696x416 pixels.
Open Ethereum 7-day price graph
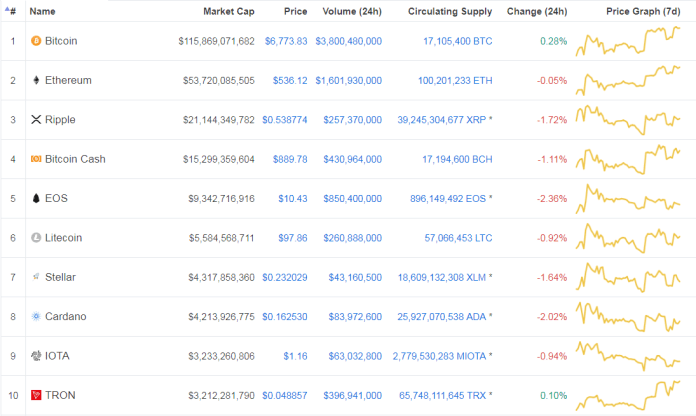coord(628,80)
